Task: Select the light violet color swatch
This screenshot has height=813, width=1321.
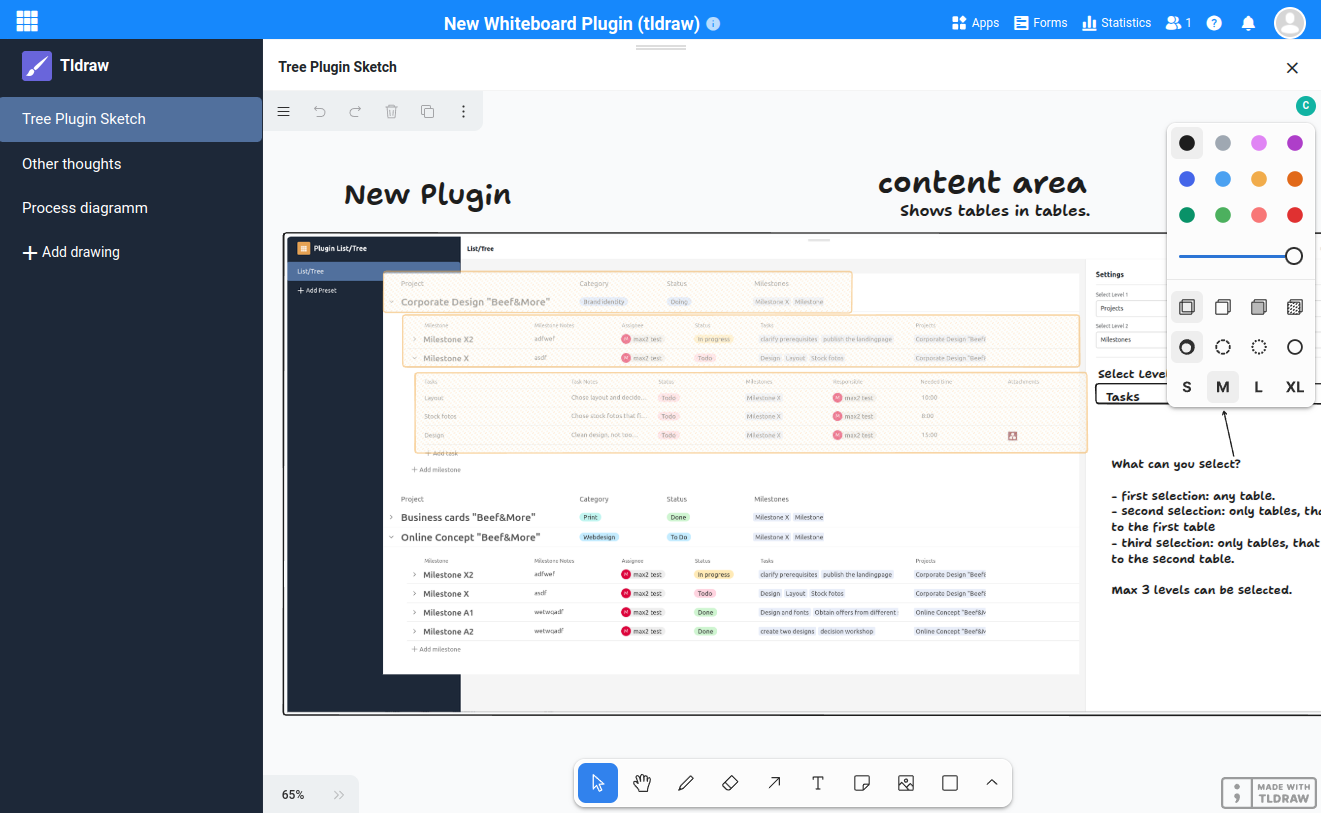Action: tap(1259, 143)
